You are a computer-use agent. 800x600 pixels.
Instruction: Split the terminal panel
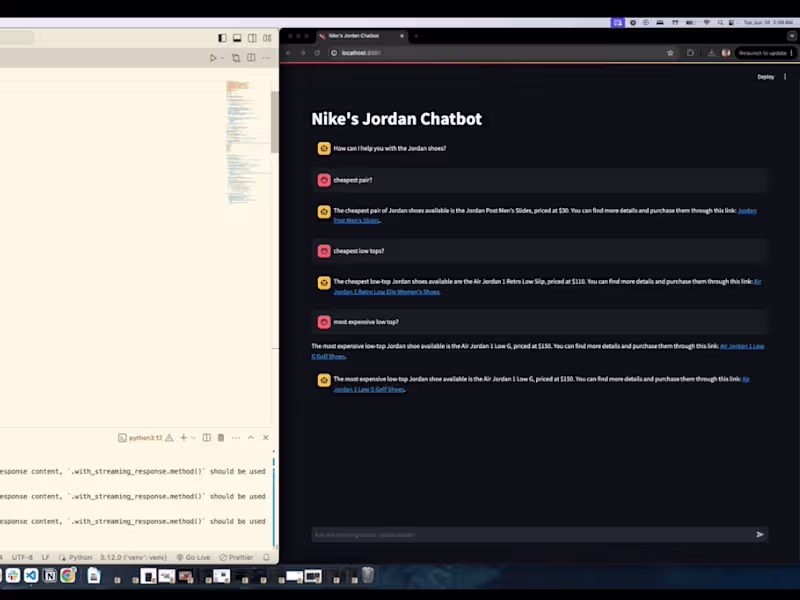click(x=207, y=437)
